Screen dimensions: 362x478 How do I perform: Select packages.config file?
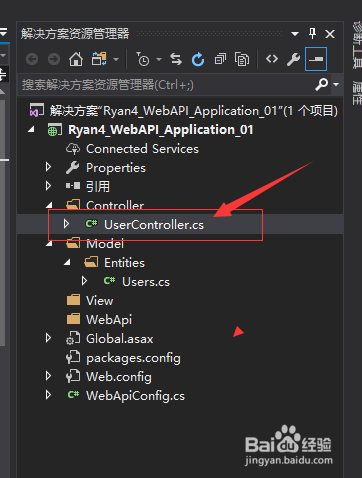pos(133,358)
